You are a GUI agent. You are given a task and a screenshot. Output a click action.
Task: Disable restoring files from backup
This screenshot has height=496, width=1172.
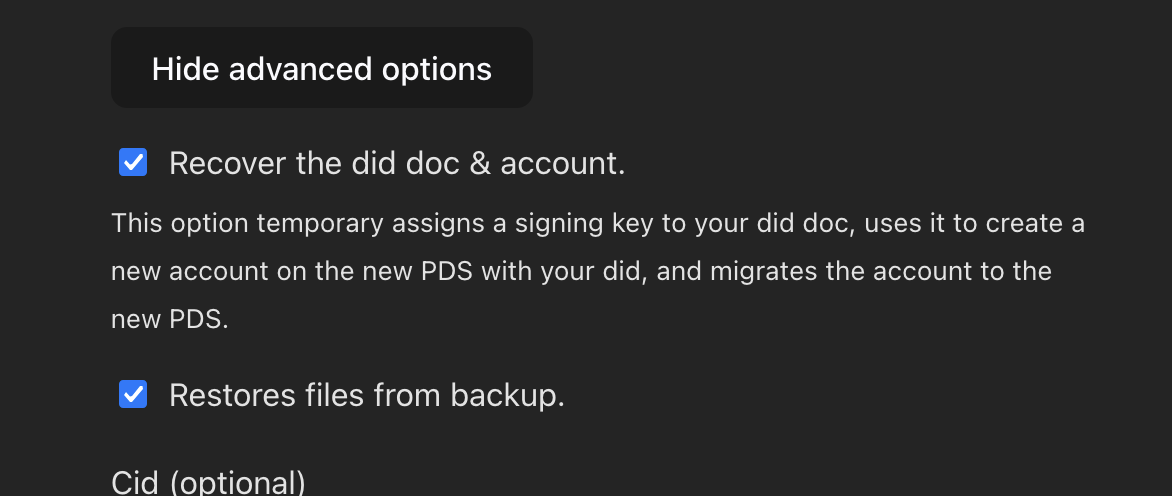pyautogui.click(x=133, y=395)
